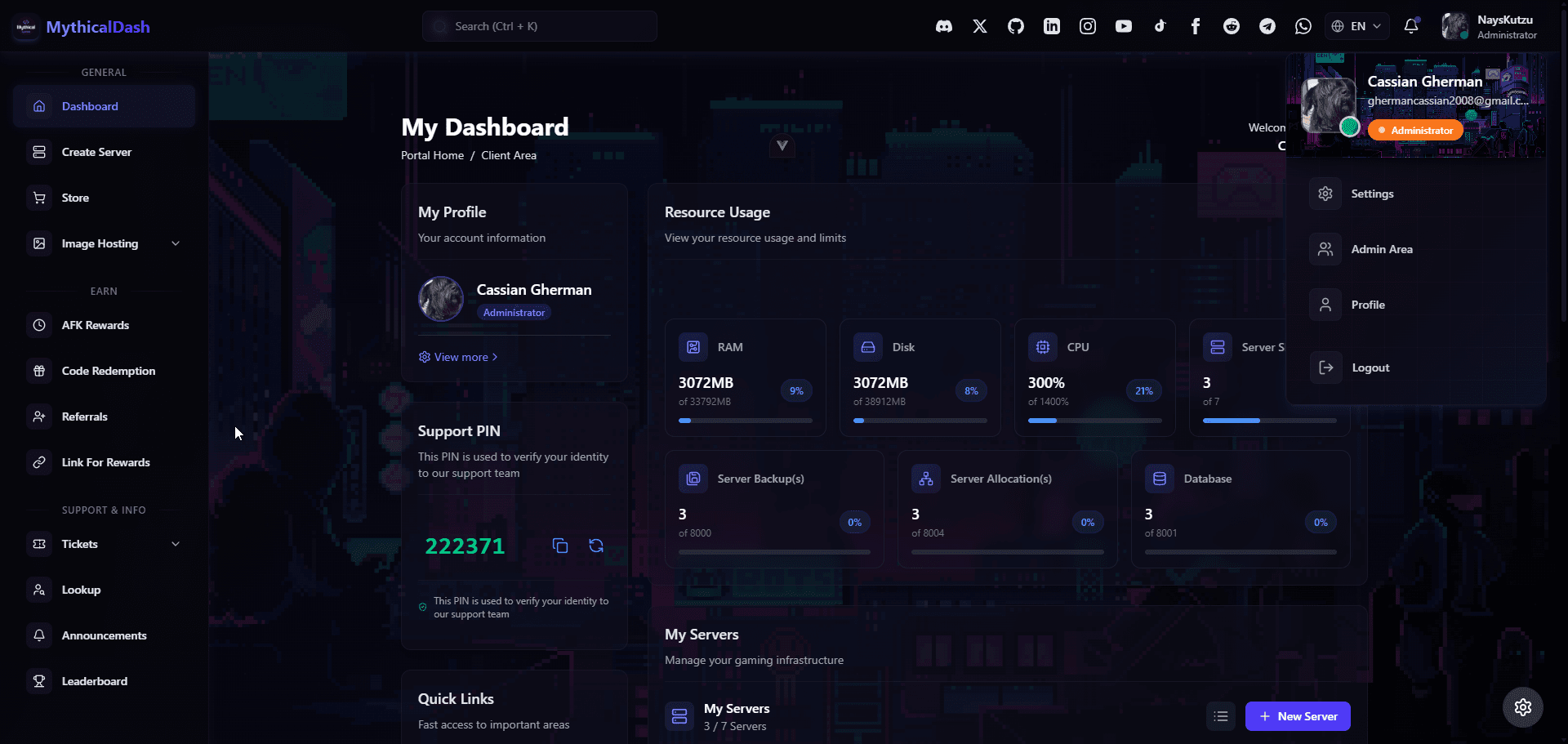Copy the Support PIN
This screenshot has width=1568, height=744.
560,546
